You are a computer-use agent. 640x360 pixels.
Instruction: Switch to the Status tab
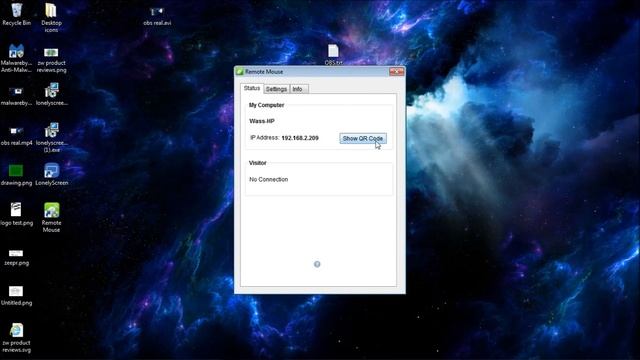tap(252, 88)
